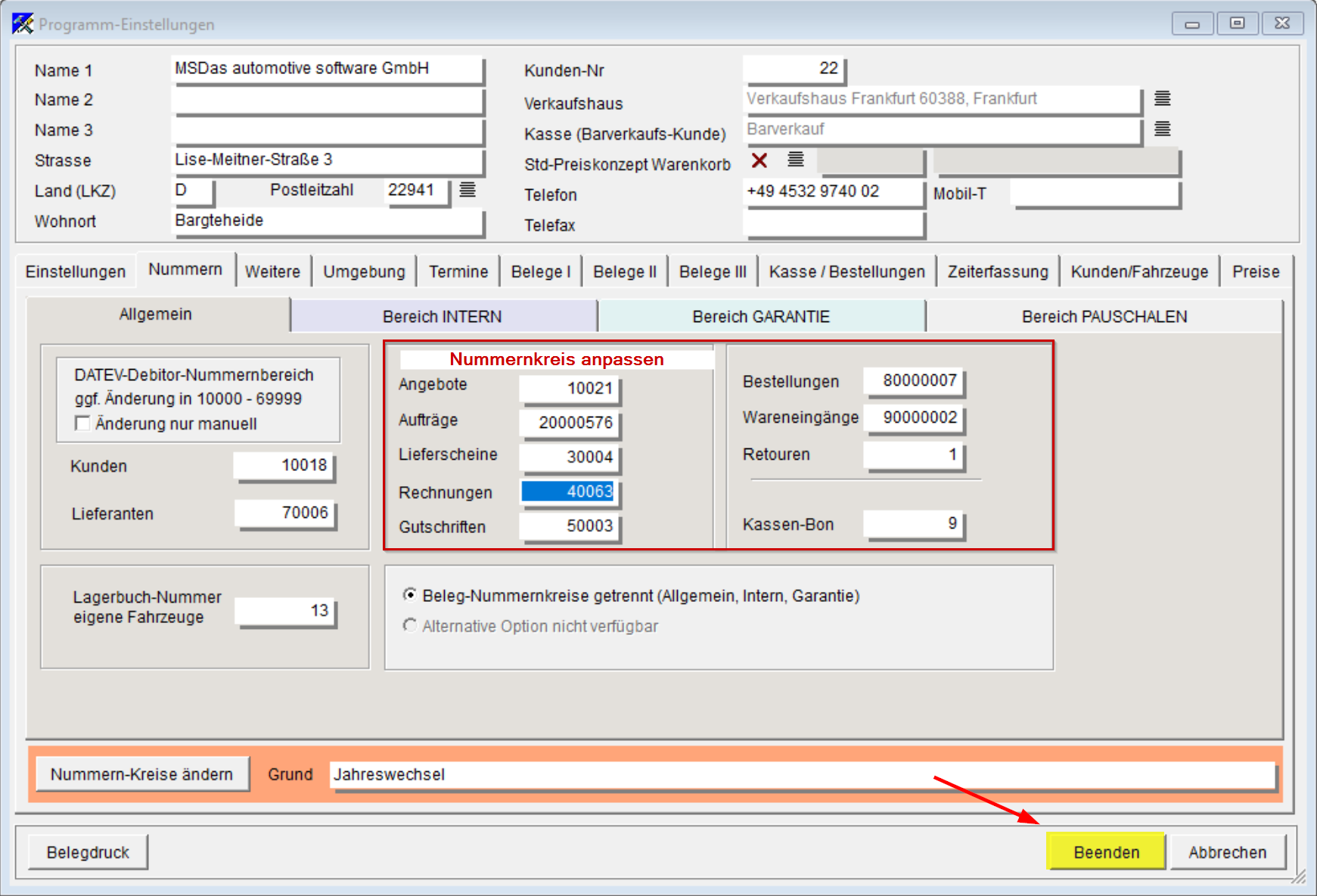
Task: Click the Barverkauf Kasse field
Action: [943, 130]
